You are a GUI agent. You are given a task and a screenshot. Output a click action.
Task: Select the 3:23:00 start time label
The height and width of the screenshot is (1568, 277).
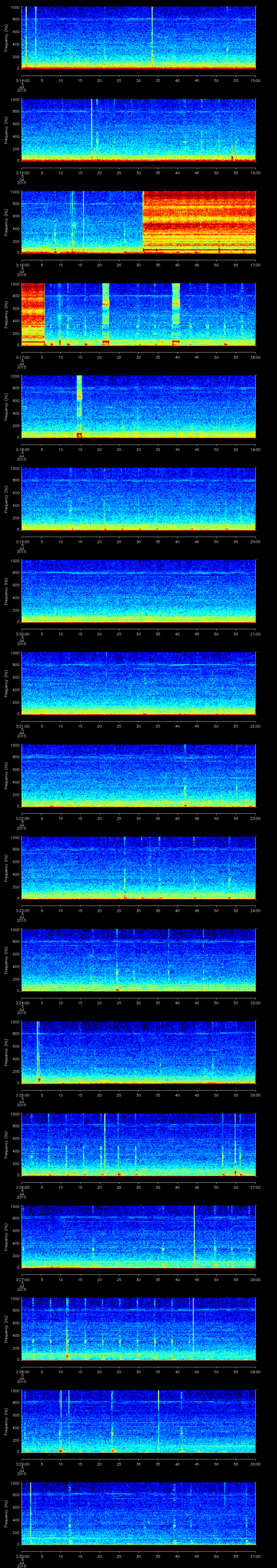coord(22,910)
